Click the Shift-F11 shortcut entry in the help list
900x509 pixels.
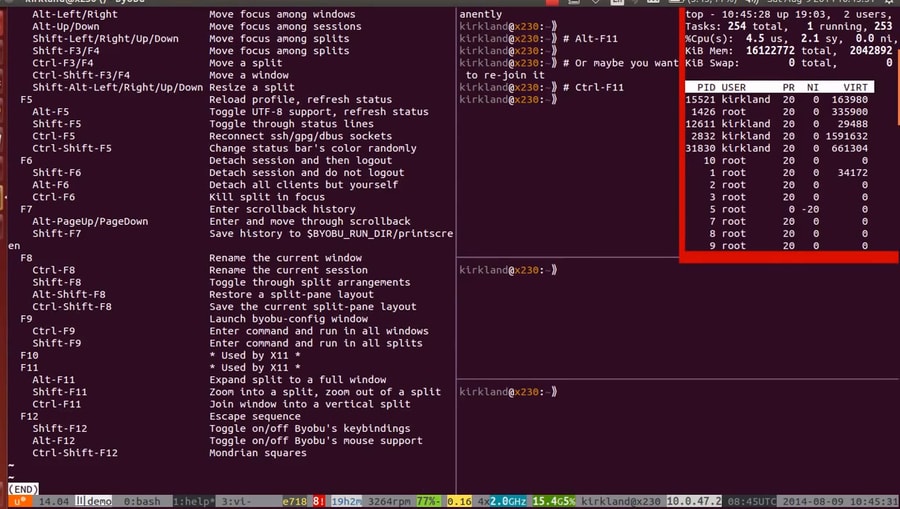(x=60, y=392)
